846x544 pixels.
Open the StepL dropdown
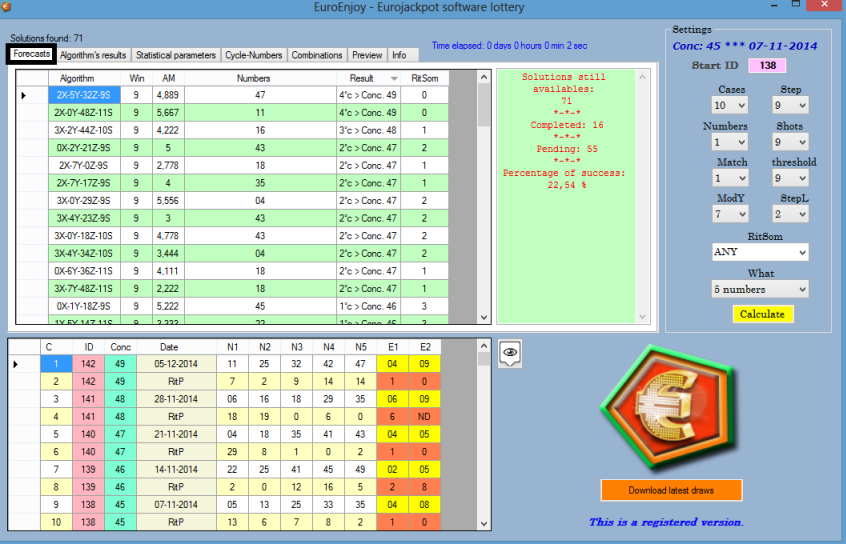(790, 214)
